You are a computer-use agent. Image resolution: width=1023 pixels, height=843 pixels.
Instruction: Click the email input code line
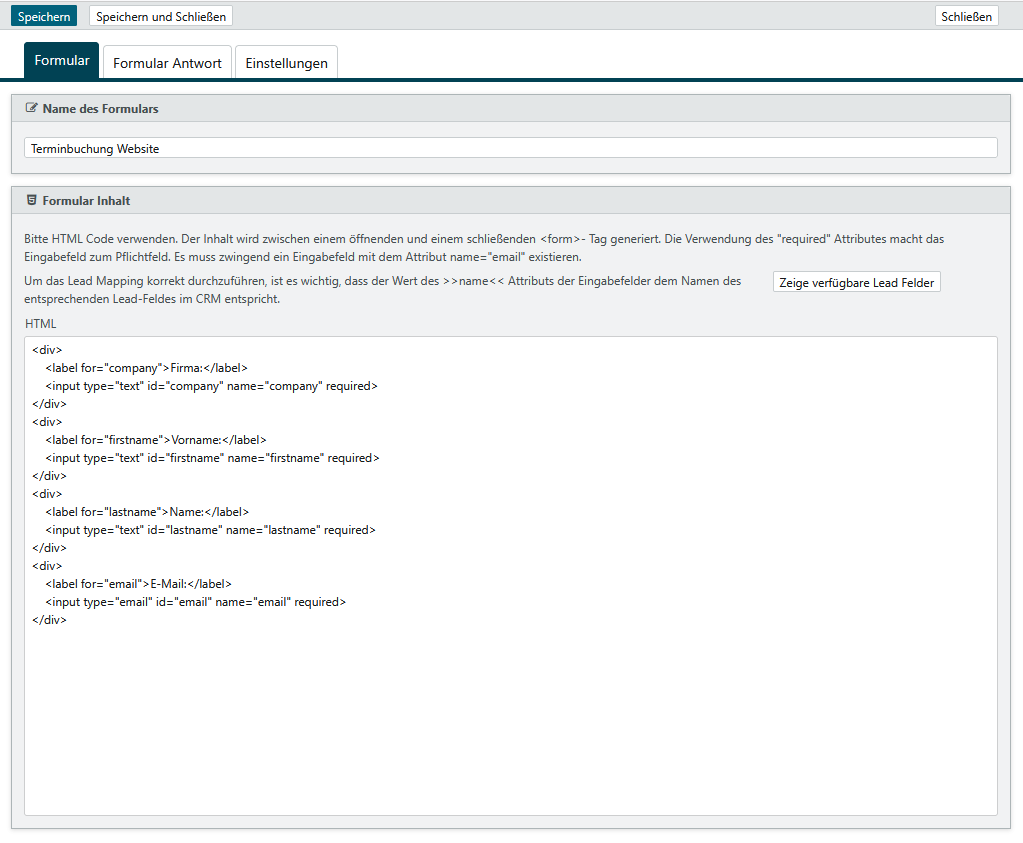click(x=195, y=602)
